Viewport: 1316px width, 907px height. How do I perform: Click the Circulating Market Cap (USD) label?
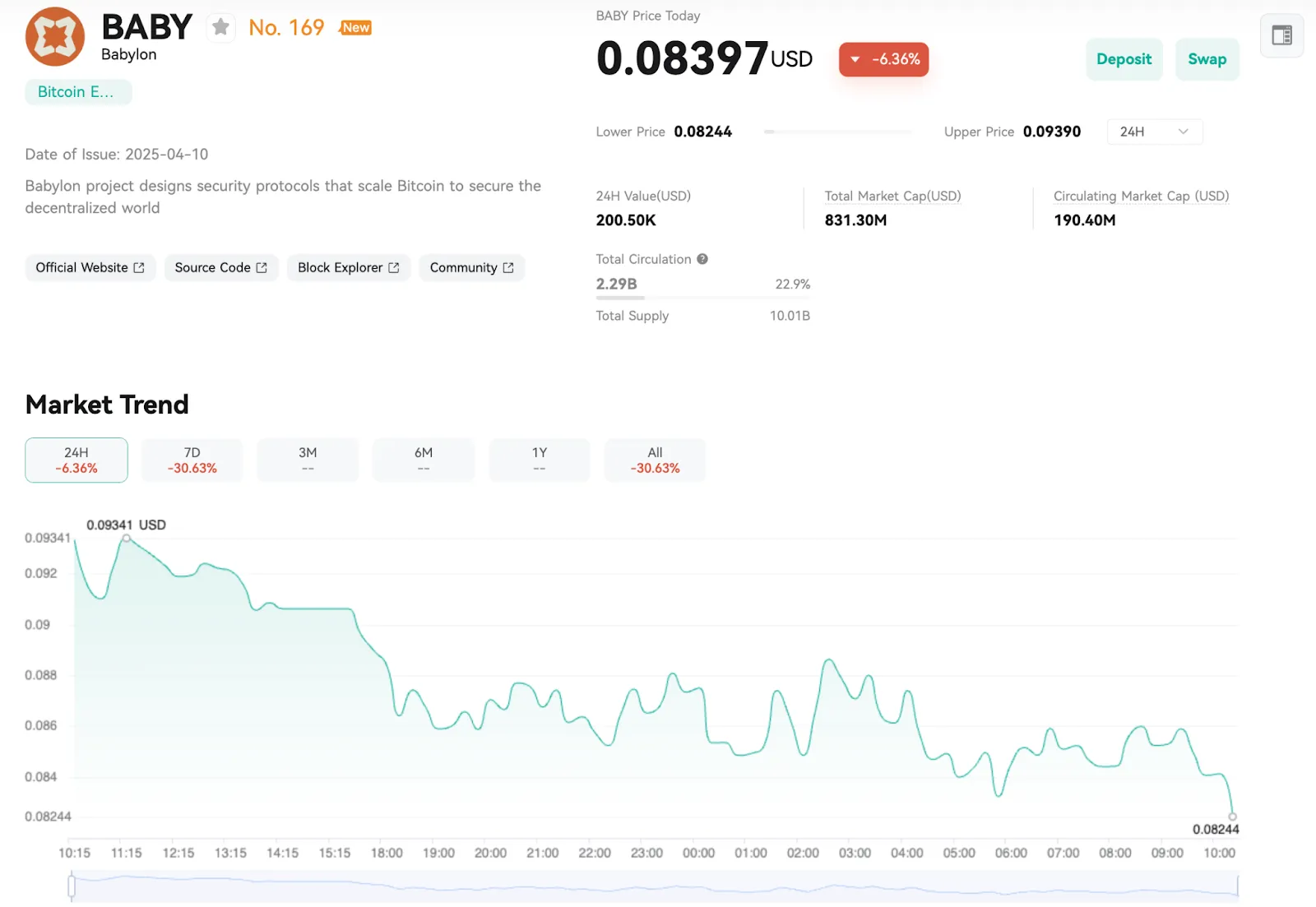pos(1141,196)
